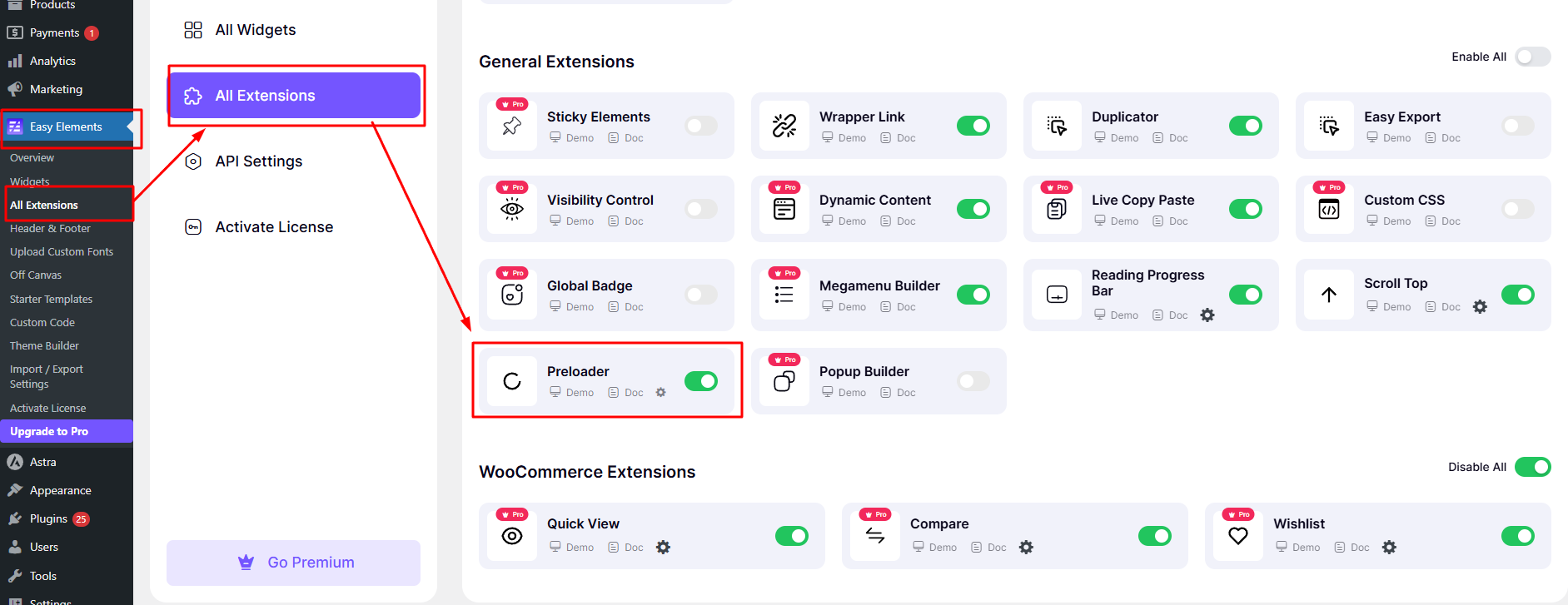This screenshot has width=1568, height=605.
Task: Turn on the Easy Export toggle
Action: [1518, 126]
